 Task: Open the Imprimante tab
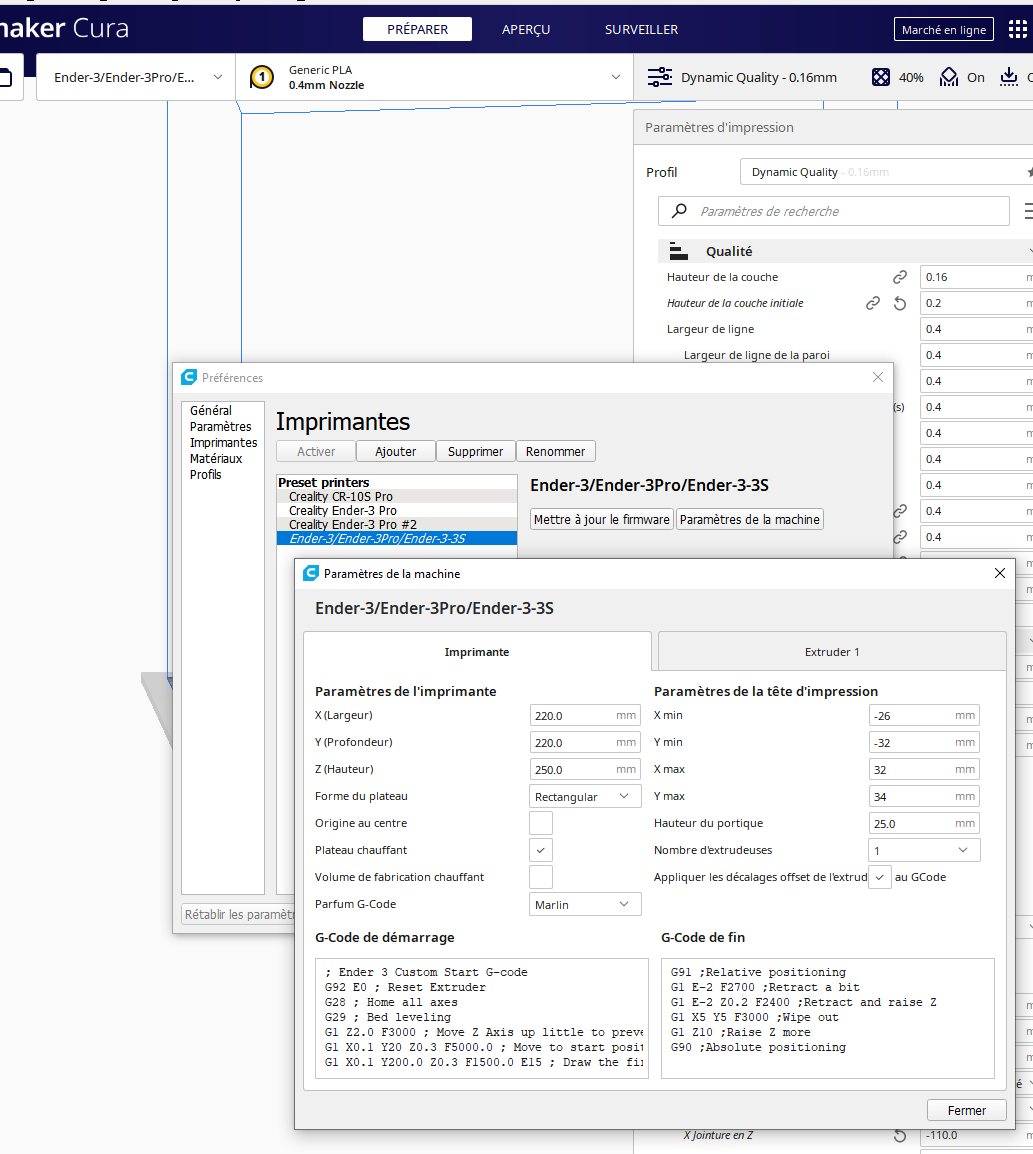[x=477, y=652]
